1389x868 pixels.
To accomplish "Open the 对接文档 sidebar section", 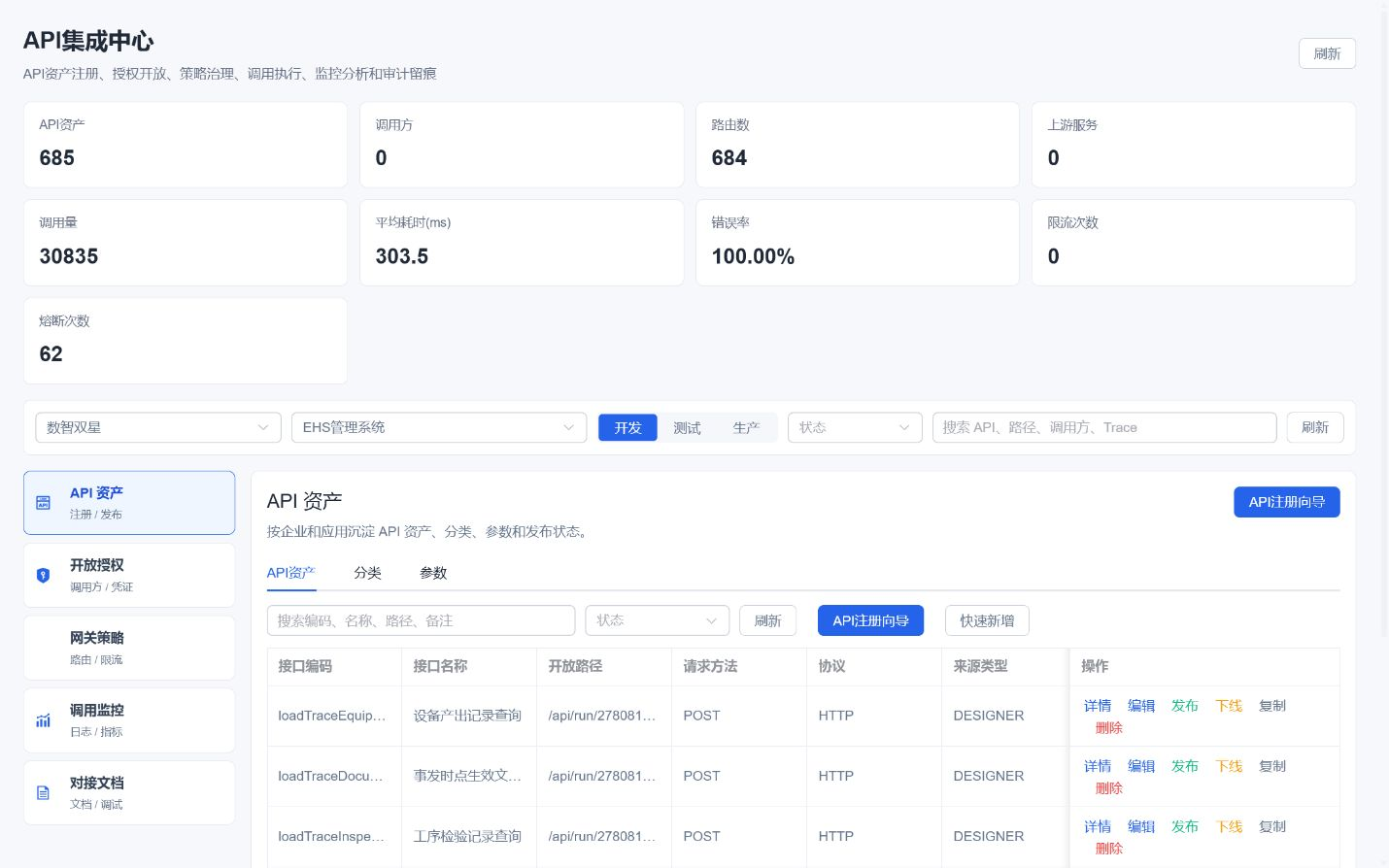I will click(129, 793).
